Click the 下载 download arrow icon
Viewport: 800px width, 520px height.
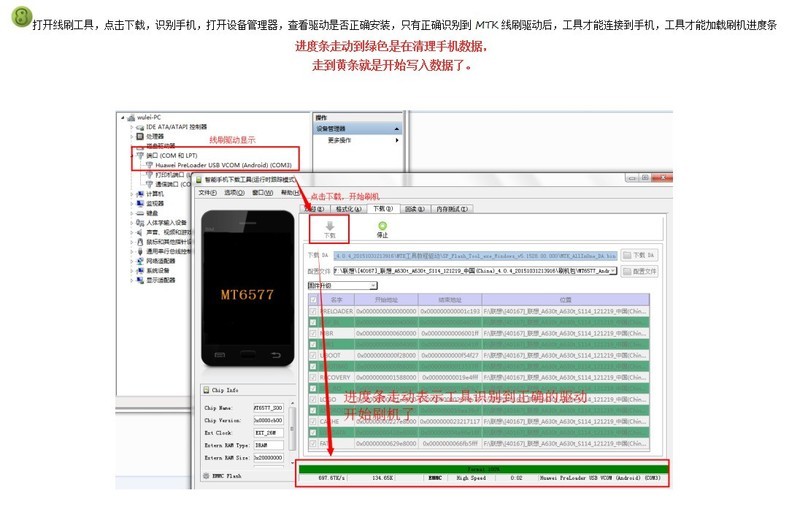330,226
